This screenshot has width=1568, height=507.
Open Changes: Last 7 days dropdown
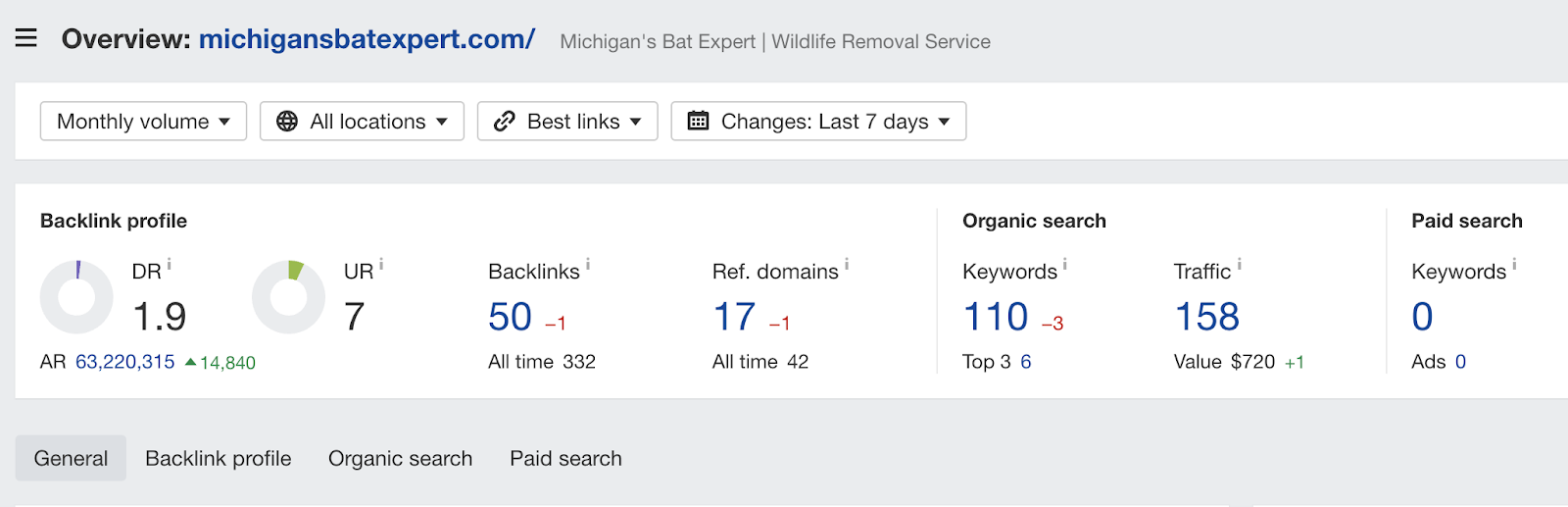tap(818, 122)
